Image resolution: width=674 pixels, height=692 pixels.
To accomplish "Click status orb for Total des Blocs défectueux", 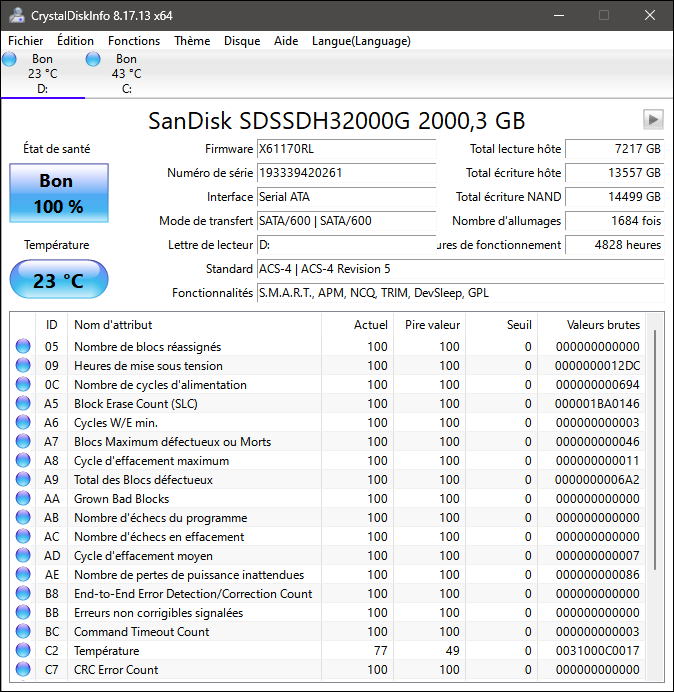I will [x=23, y=479].
